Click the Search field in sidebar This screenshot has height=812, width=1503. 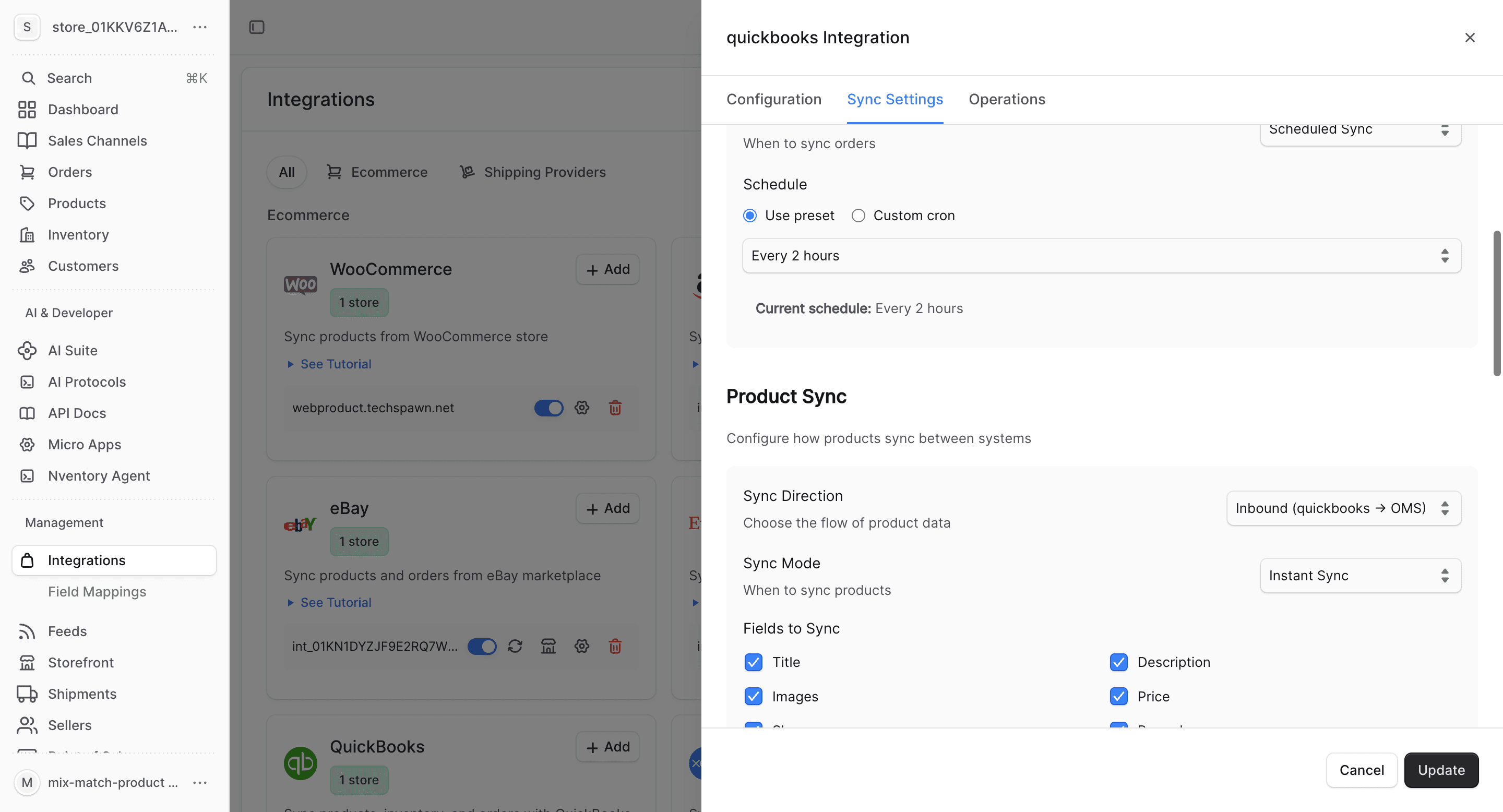114,78
